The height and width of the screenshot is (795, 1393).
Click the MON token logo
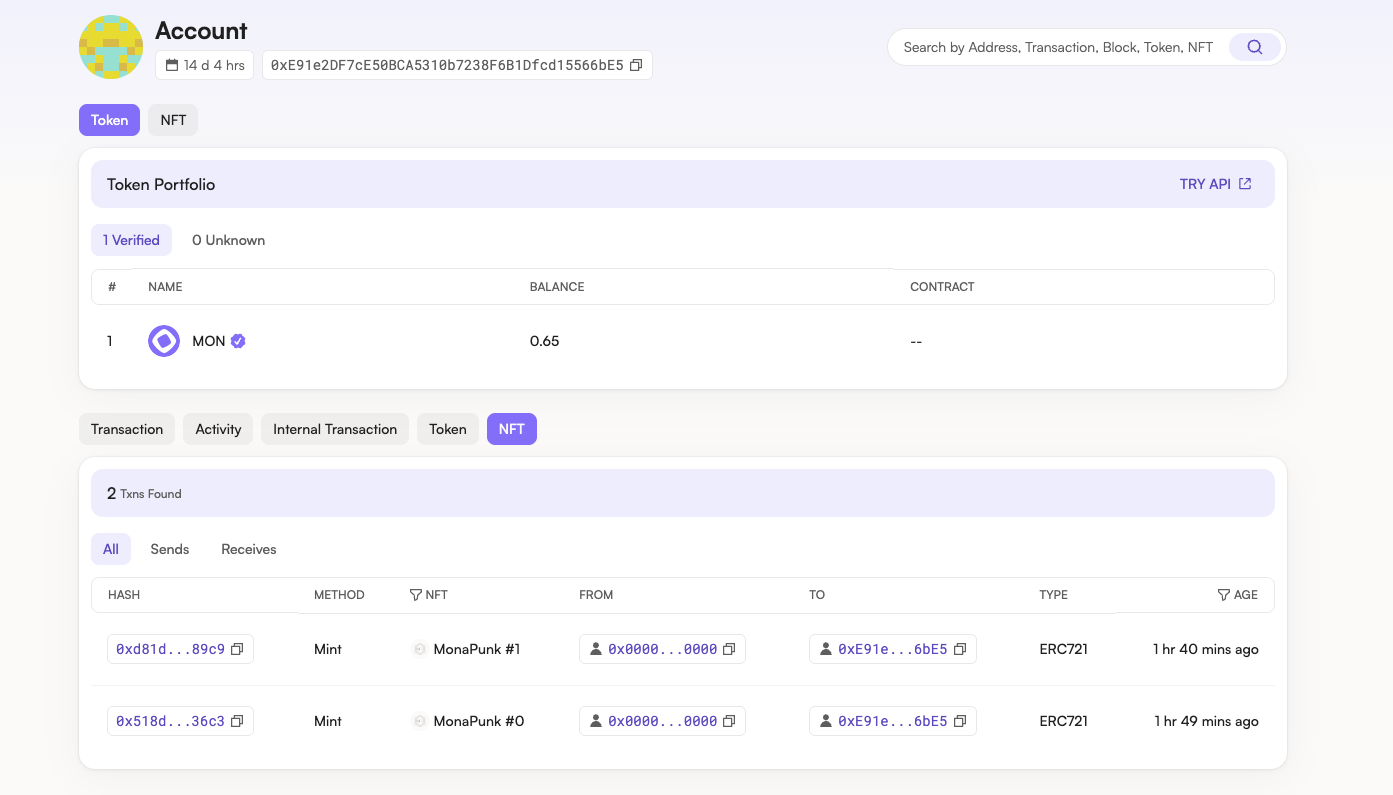point(164,341)
